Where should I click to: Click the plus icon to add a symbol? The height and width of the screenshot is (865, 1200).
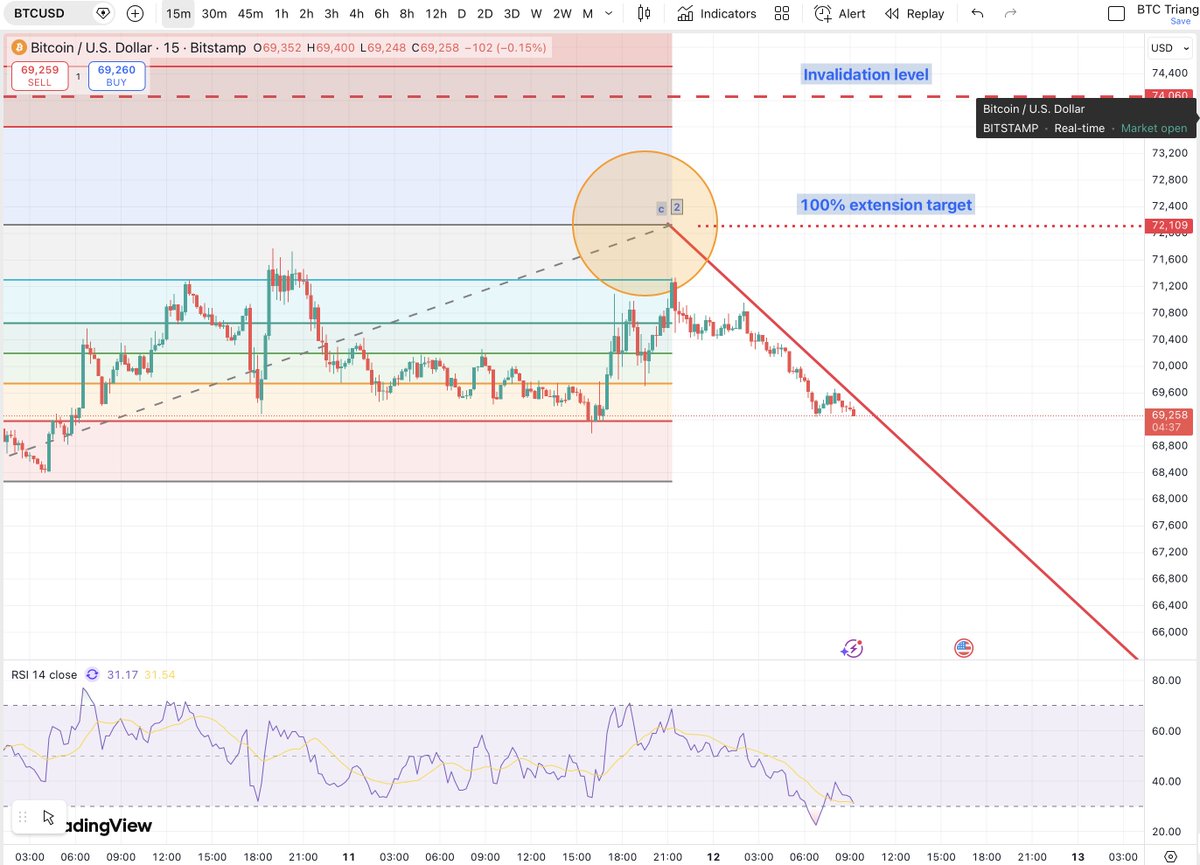pos(134,14)
